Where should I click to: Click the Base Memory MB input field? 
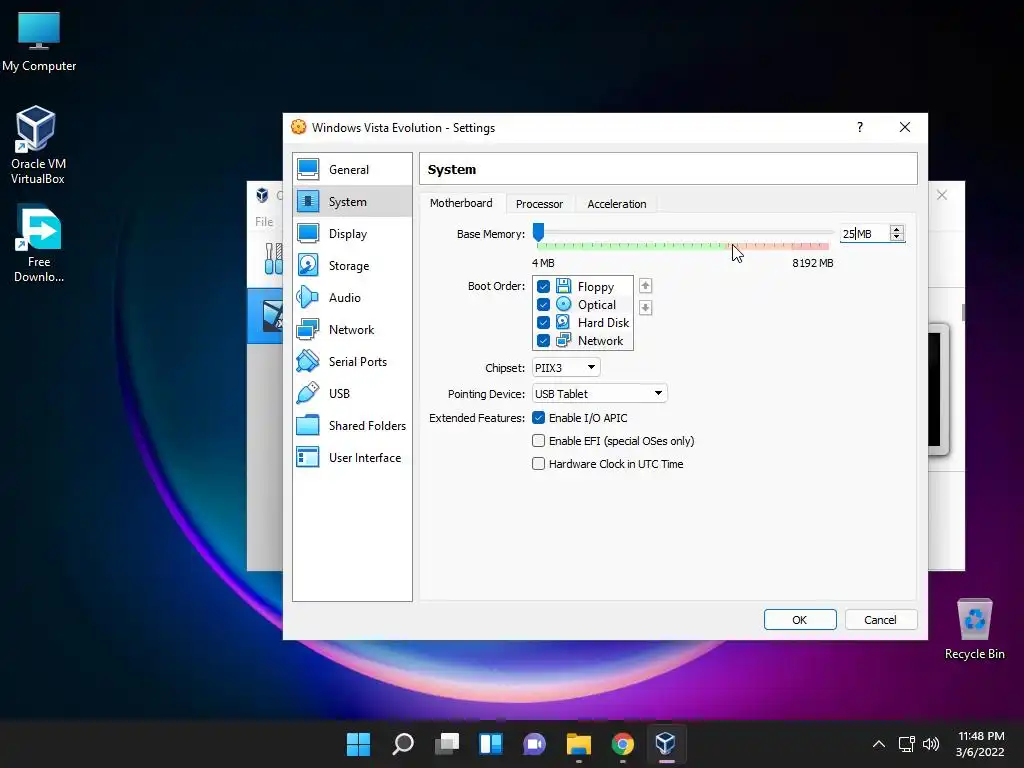click(x=865, y=234)
